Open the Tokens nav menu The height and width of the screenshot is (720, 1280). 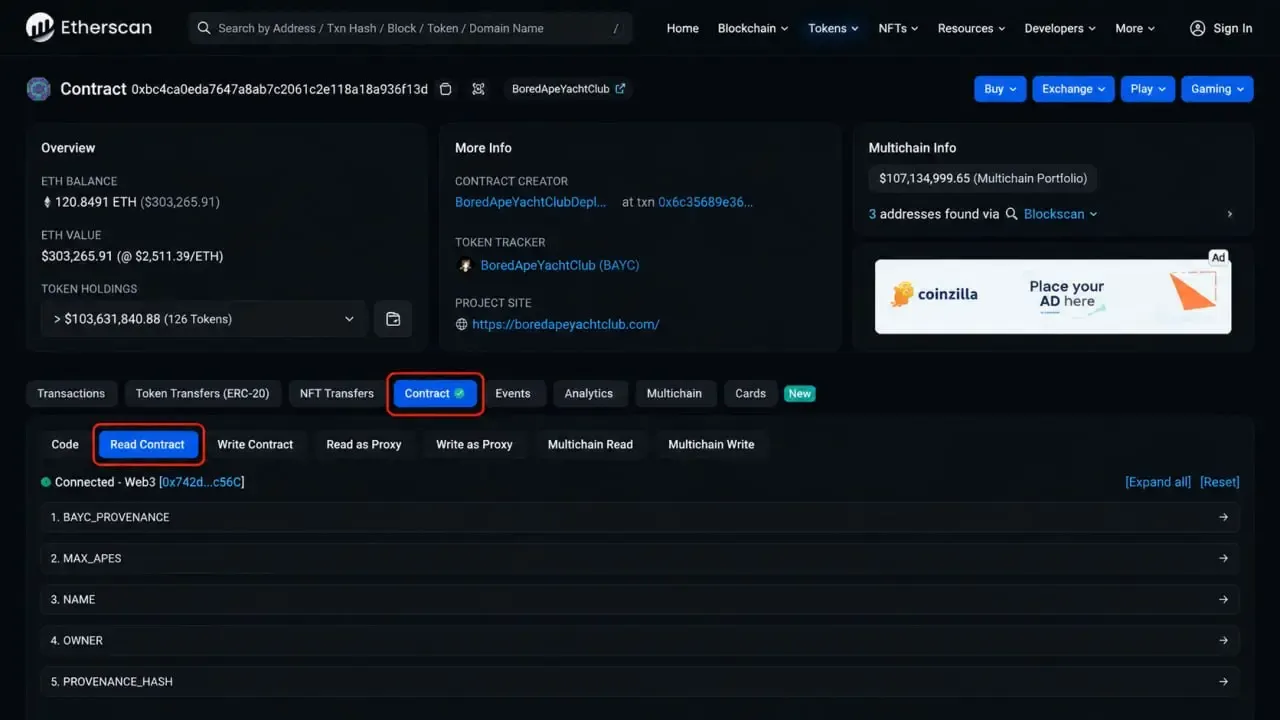tap(833, 28)
